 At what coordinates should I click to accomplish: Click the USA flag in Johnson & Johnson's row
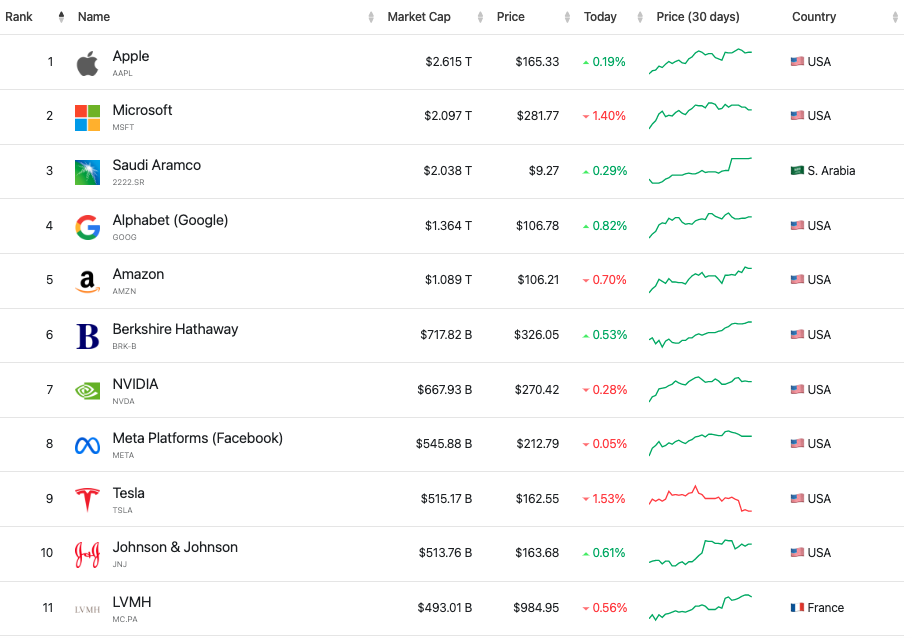click(797, 553)
